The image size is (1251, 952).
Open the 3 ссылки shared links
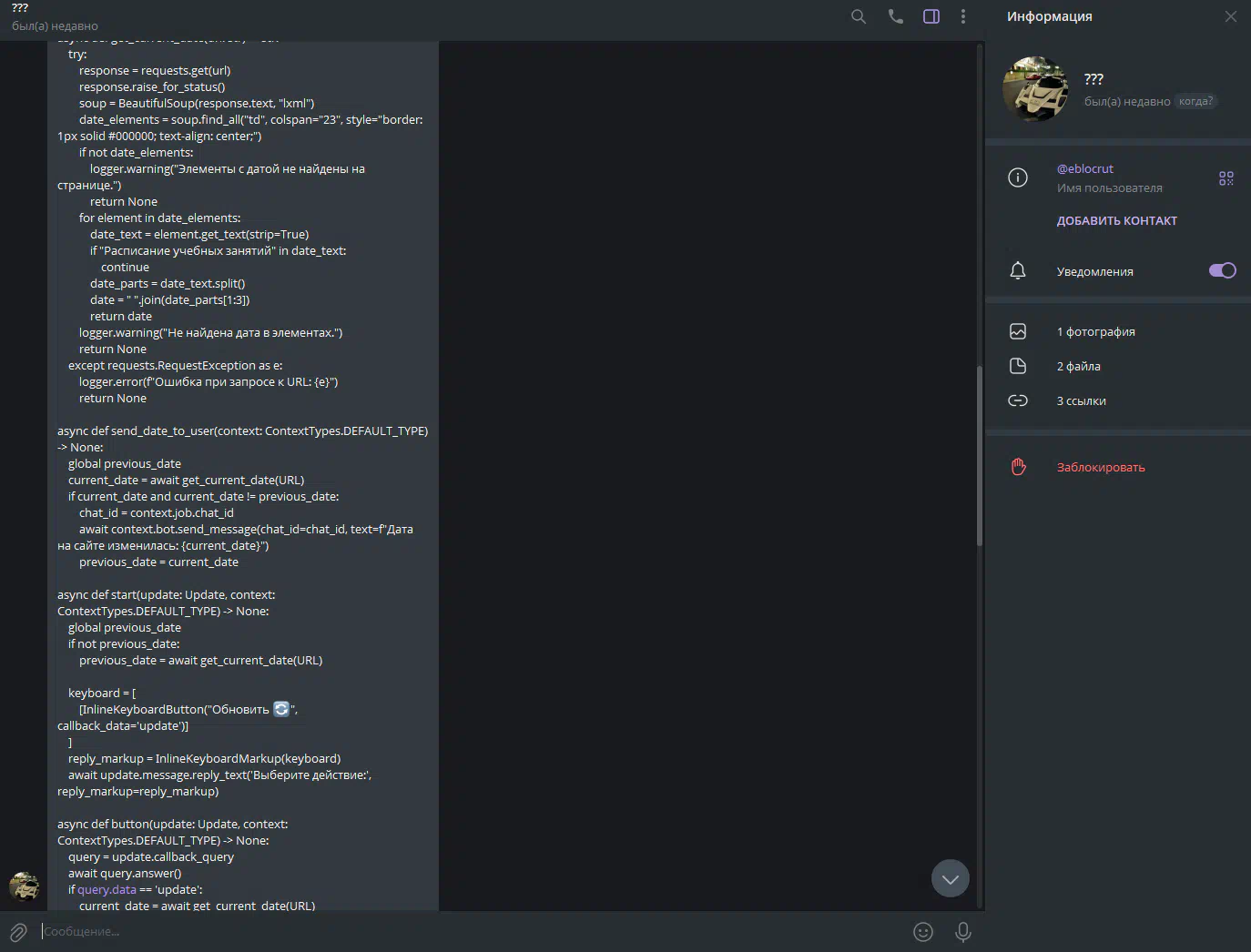[x=1081, y=401]
